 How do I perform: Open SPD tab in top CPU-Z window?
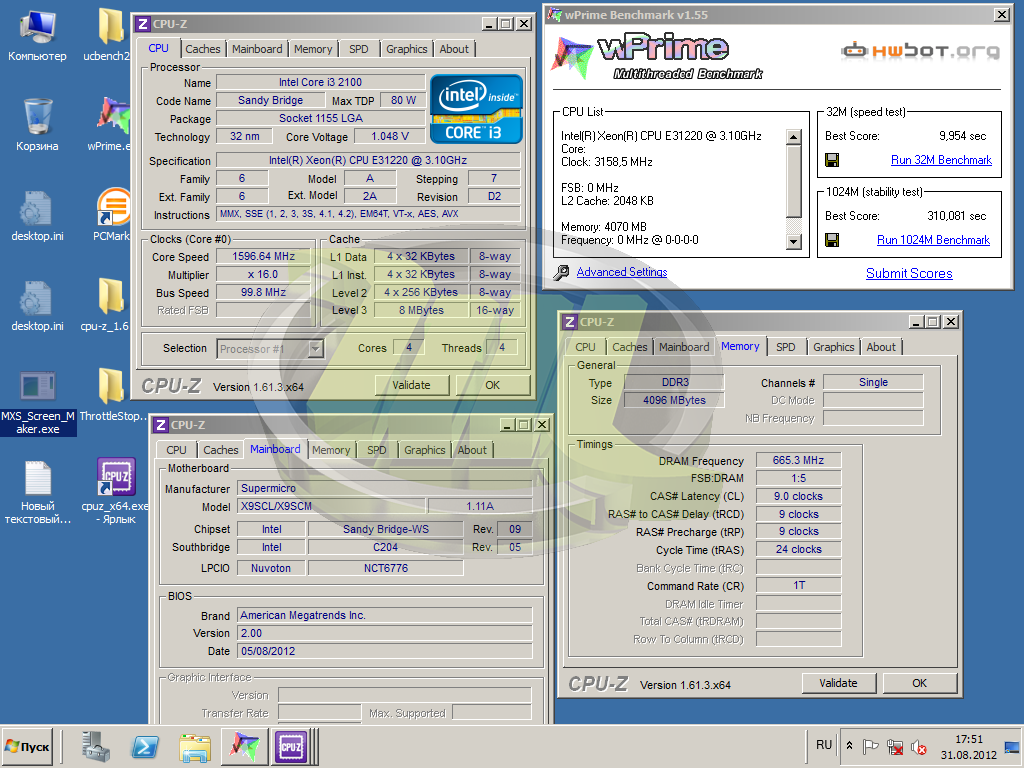tap(359, 49)
